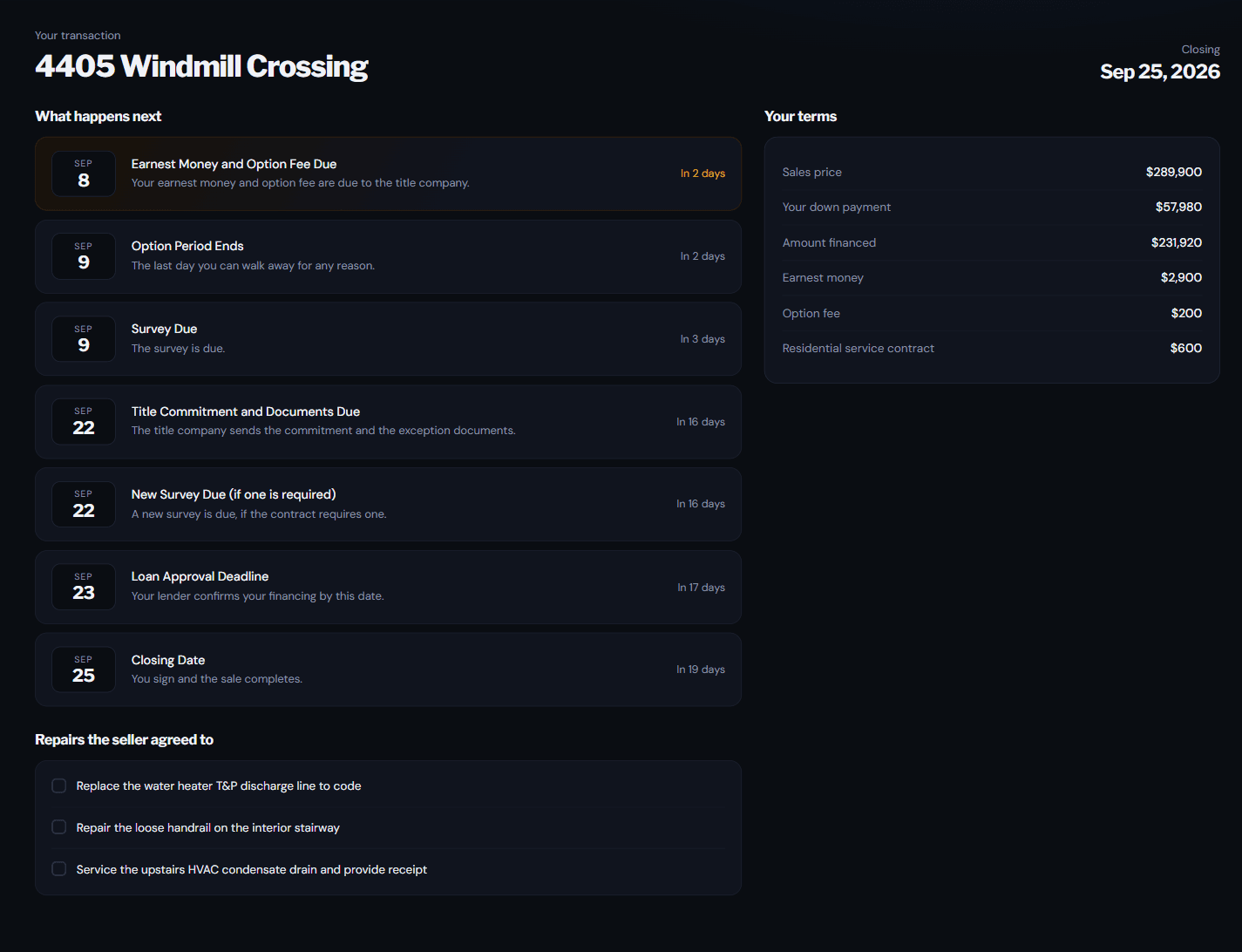Viewport: 1242px width, 952px height.
Task: Click the "Your transaction" label
Action: point(78,36)
